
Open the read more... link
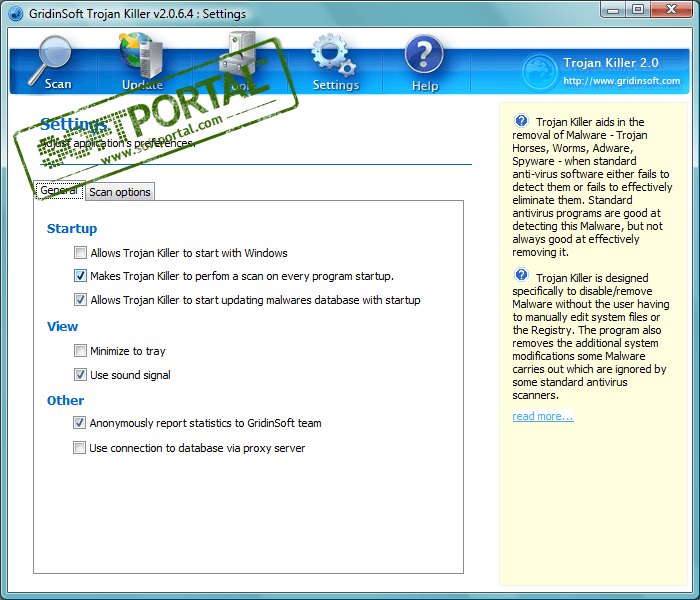[x=543, y=416]
